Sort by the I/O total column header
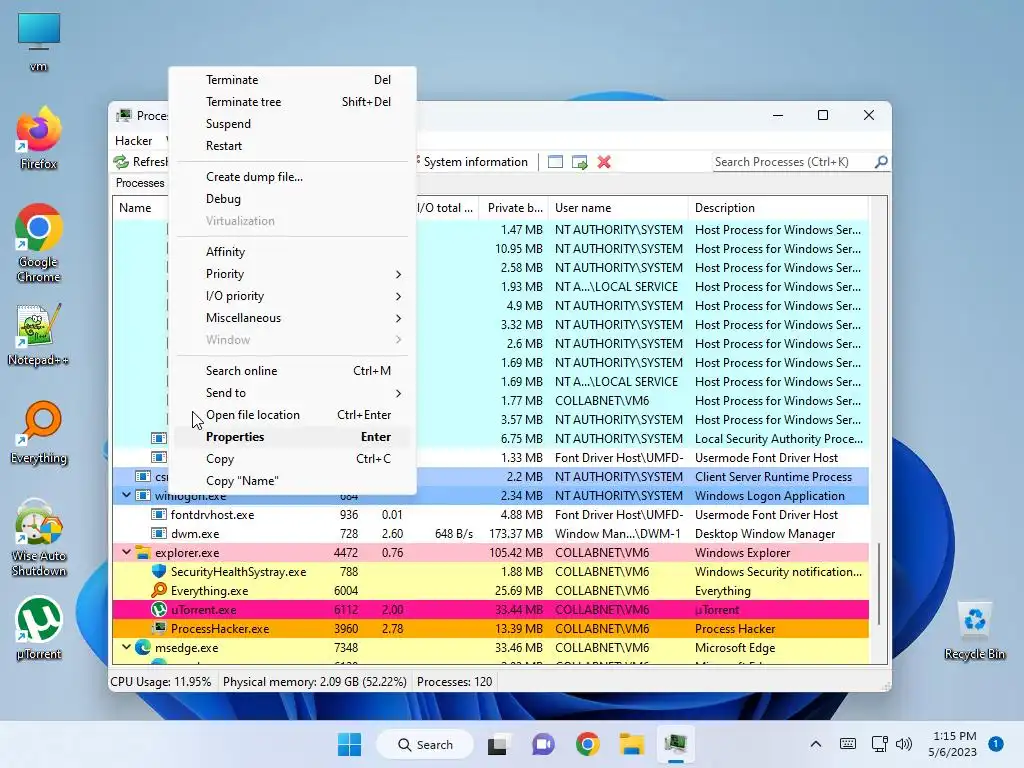This screenshot has width=1024, height=768. (445, 208)
